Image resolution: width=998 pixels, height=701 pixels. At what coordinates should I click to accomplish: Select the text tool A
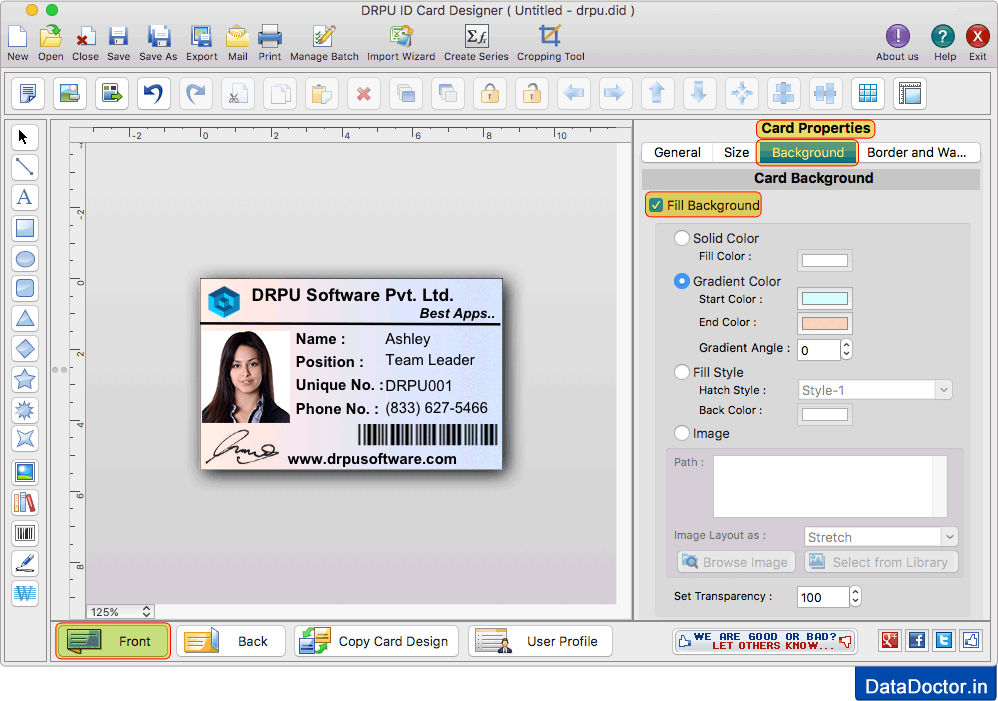24,197
